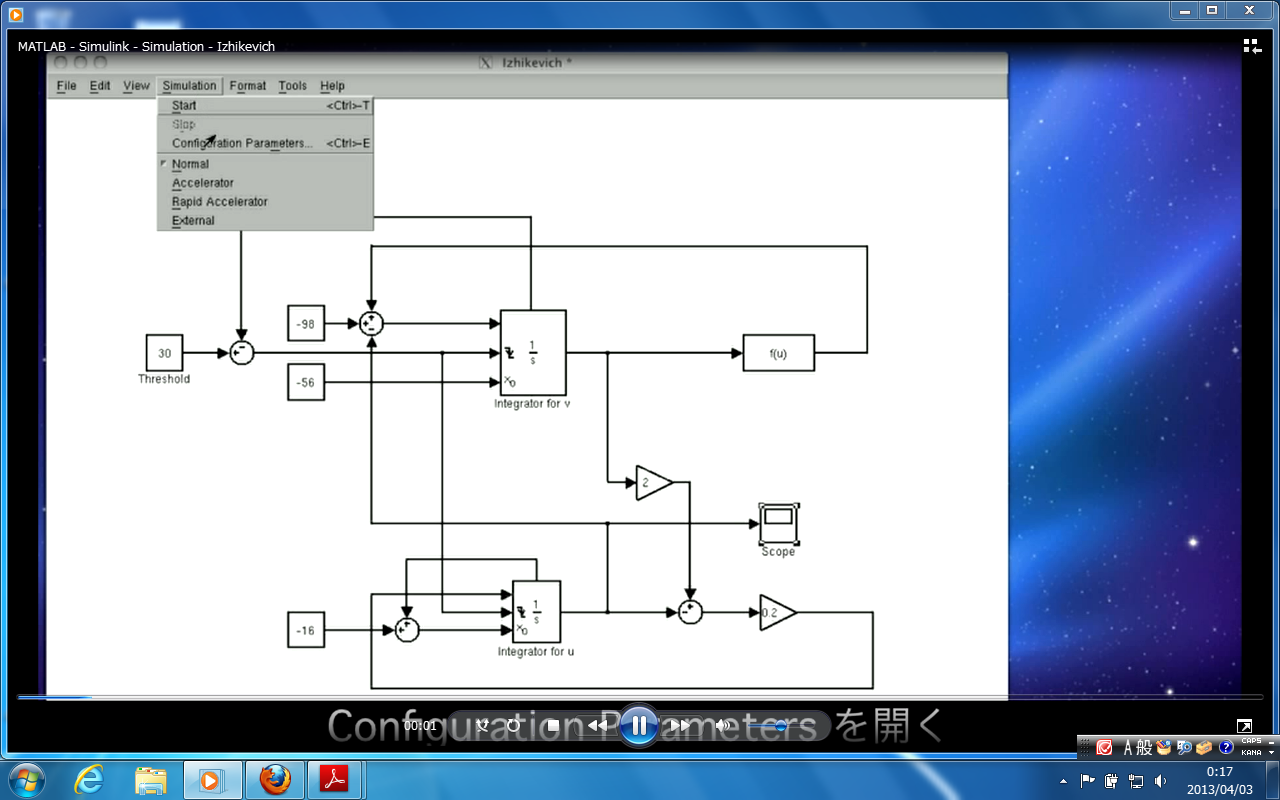Viewport: 1280px width, 800px height.
Task: Open the IME help icon
Action: [1226, 748]
